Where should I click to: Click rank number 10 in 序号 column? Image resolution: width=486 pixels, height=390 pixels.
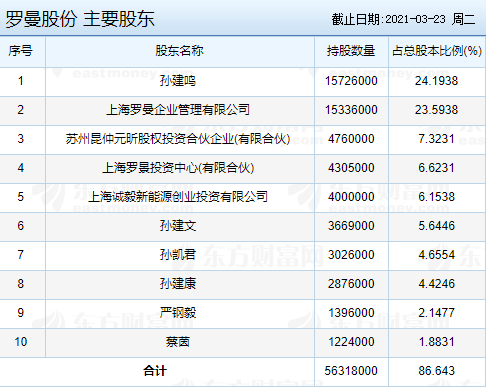coord(21,342)
